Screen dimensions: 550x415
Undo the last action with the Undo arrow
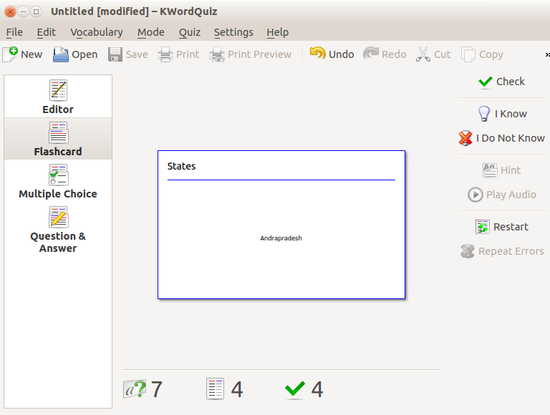(x=317, y=54)
